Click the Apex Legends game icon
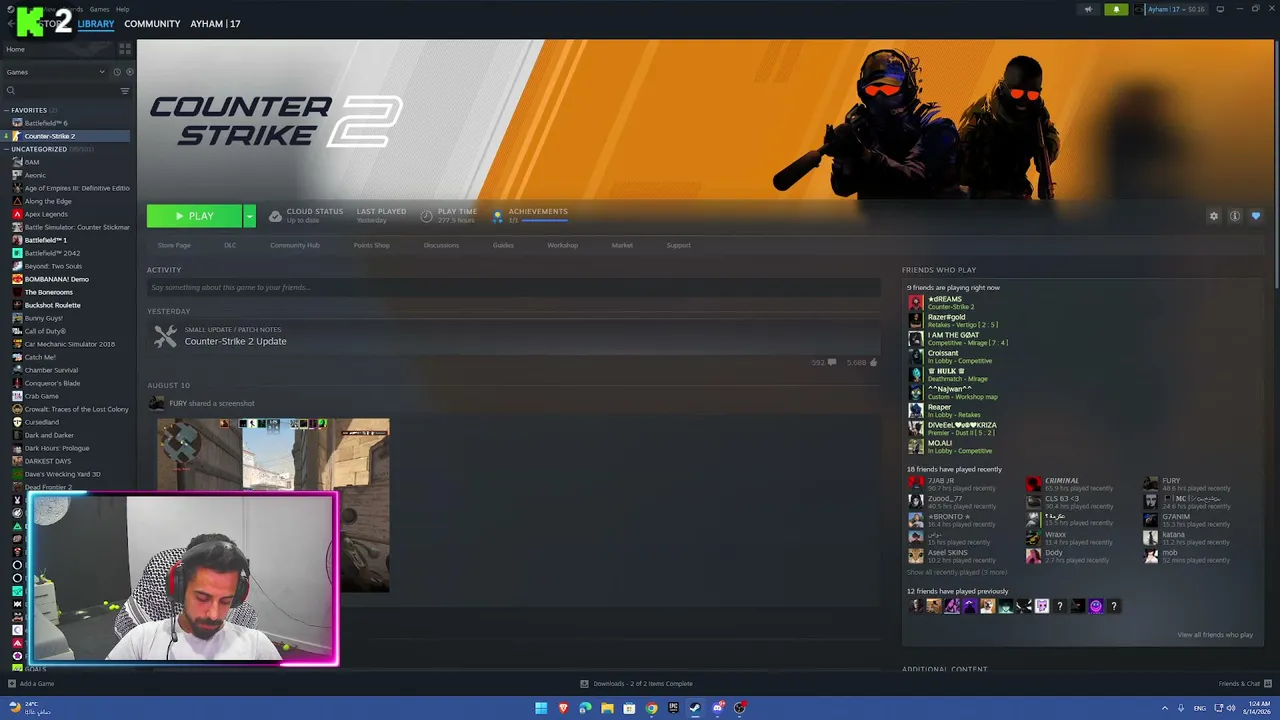The image size is (1280, 720). [17, 214]
